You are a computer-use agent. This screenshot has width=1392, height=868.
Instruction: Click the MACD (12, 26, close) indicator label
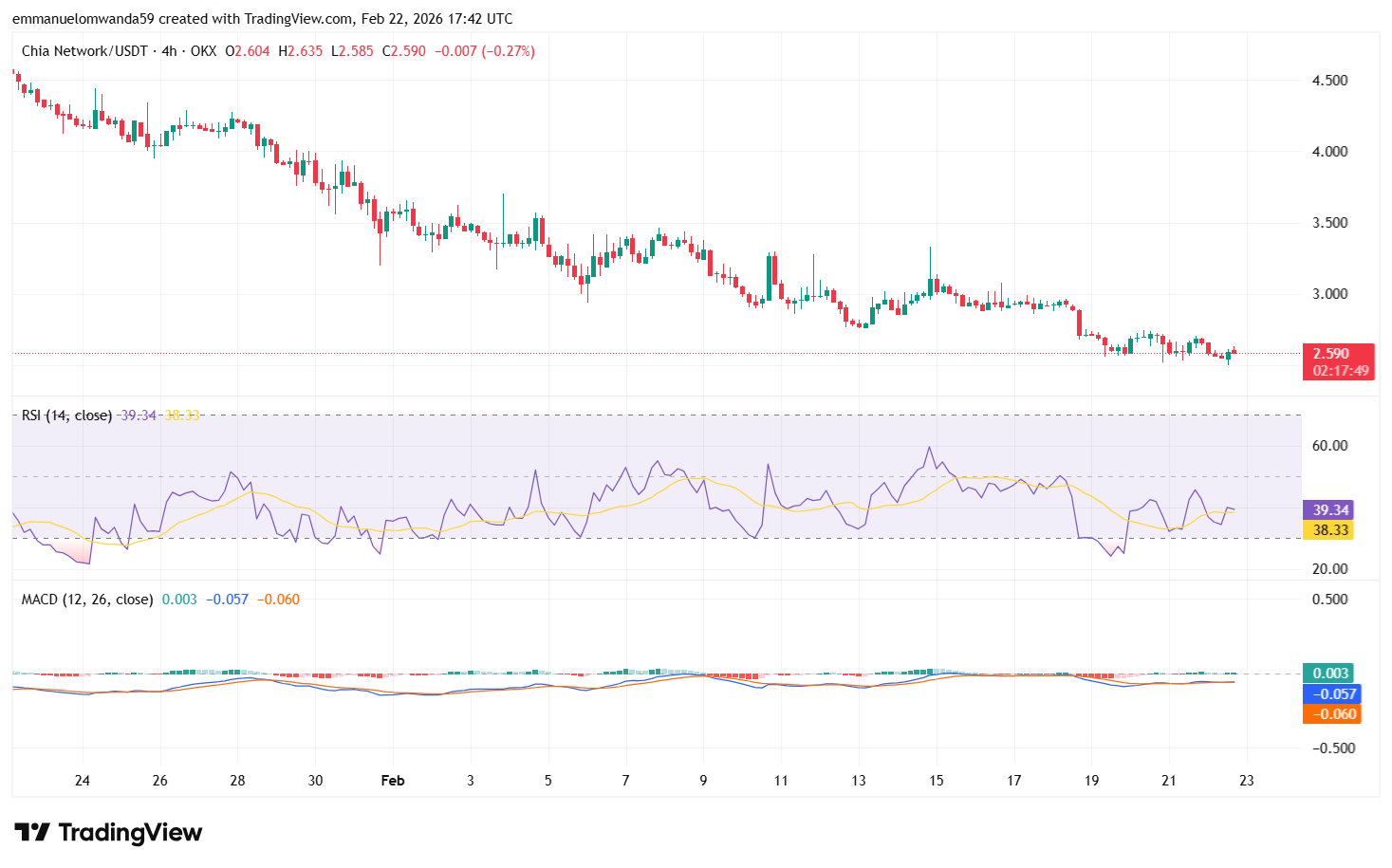(x=85, y=599)
